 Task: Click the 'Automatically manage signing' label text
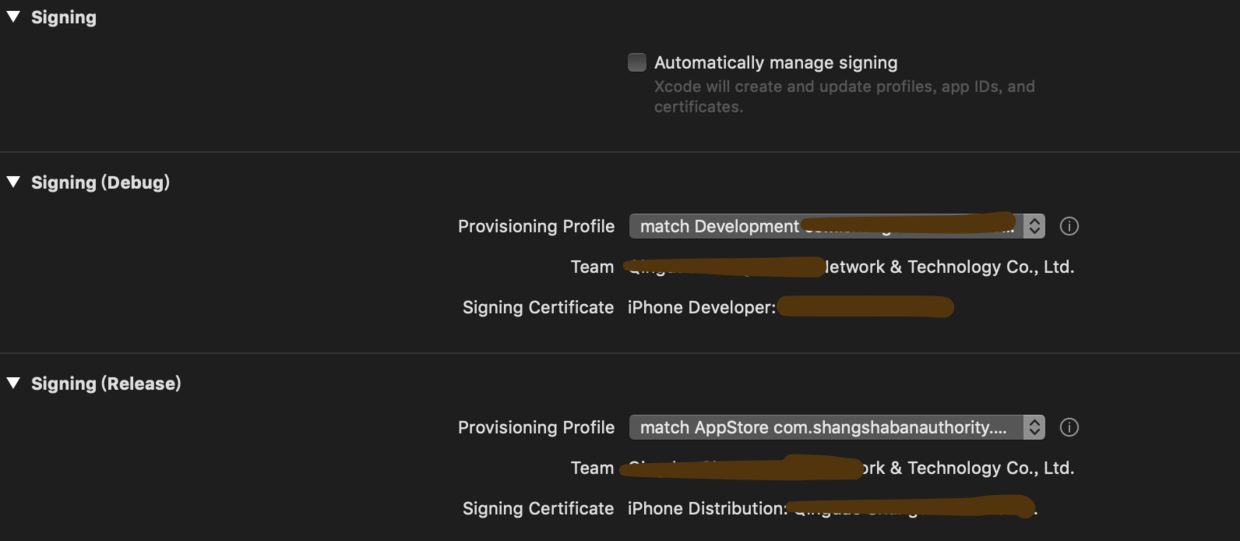coord(775,62)
